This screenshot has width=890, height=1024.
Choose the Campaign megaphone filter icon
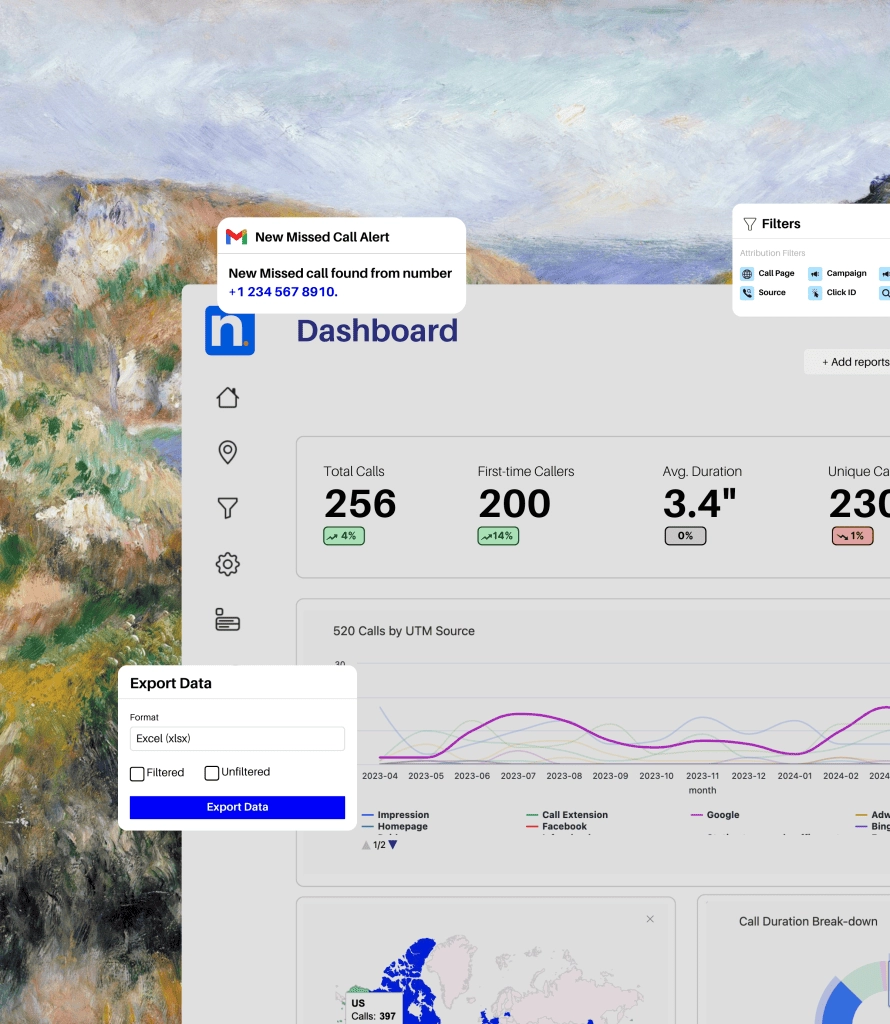tap(815, 274)
